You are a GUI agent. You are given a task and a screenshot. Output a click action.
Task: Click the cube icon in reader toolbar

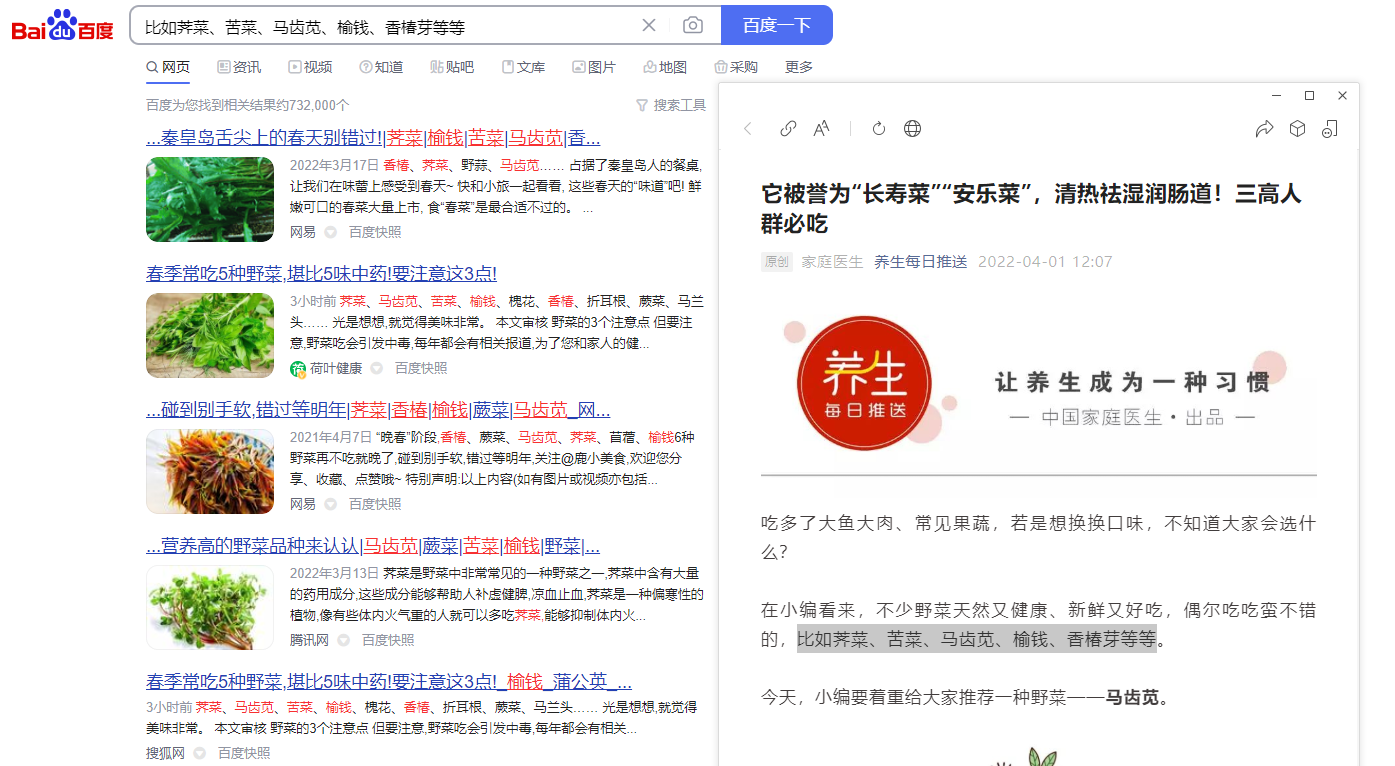coord(1297,128)
